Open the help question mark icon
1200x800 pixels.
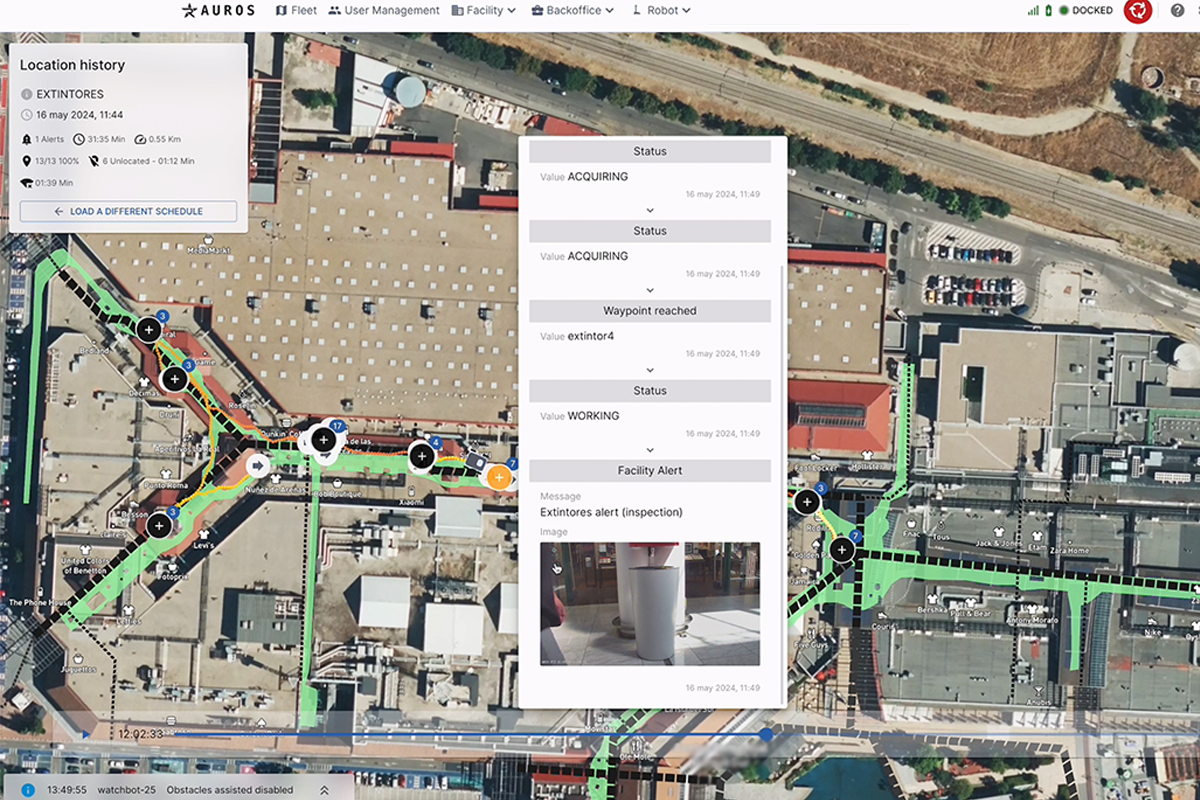1177,11
